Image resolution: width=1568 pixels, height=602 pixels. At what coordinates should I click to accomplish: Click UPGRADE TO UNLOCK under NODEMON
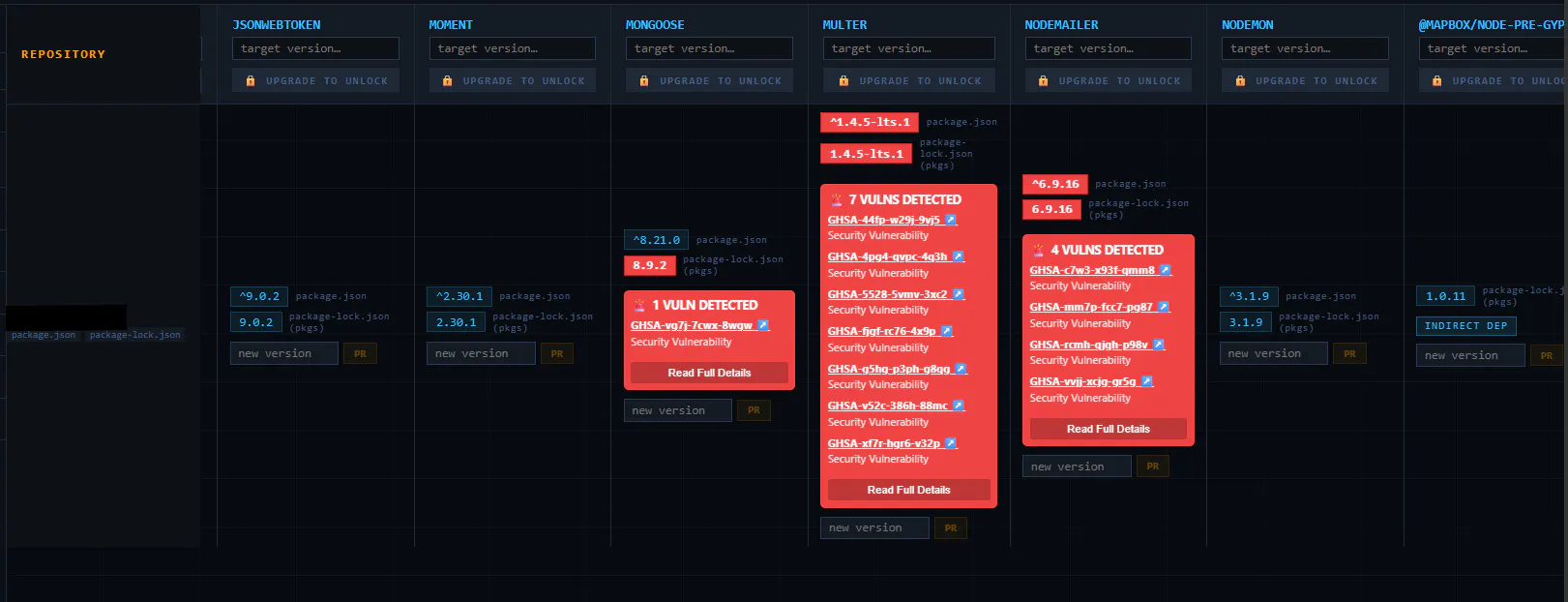[x=1306, y=81]
